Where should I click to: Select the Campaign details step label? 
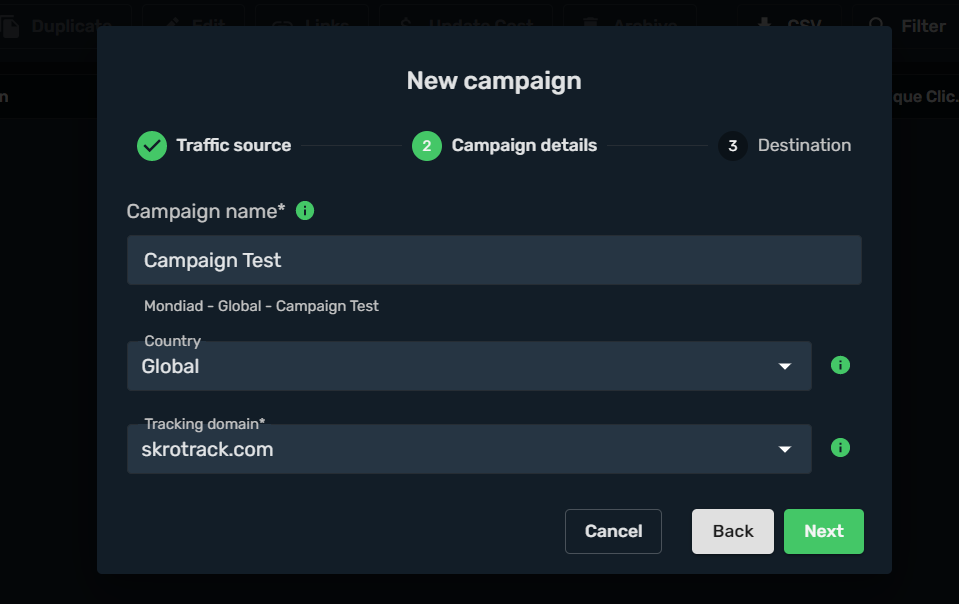(524, 146)
